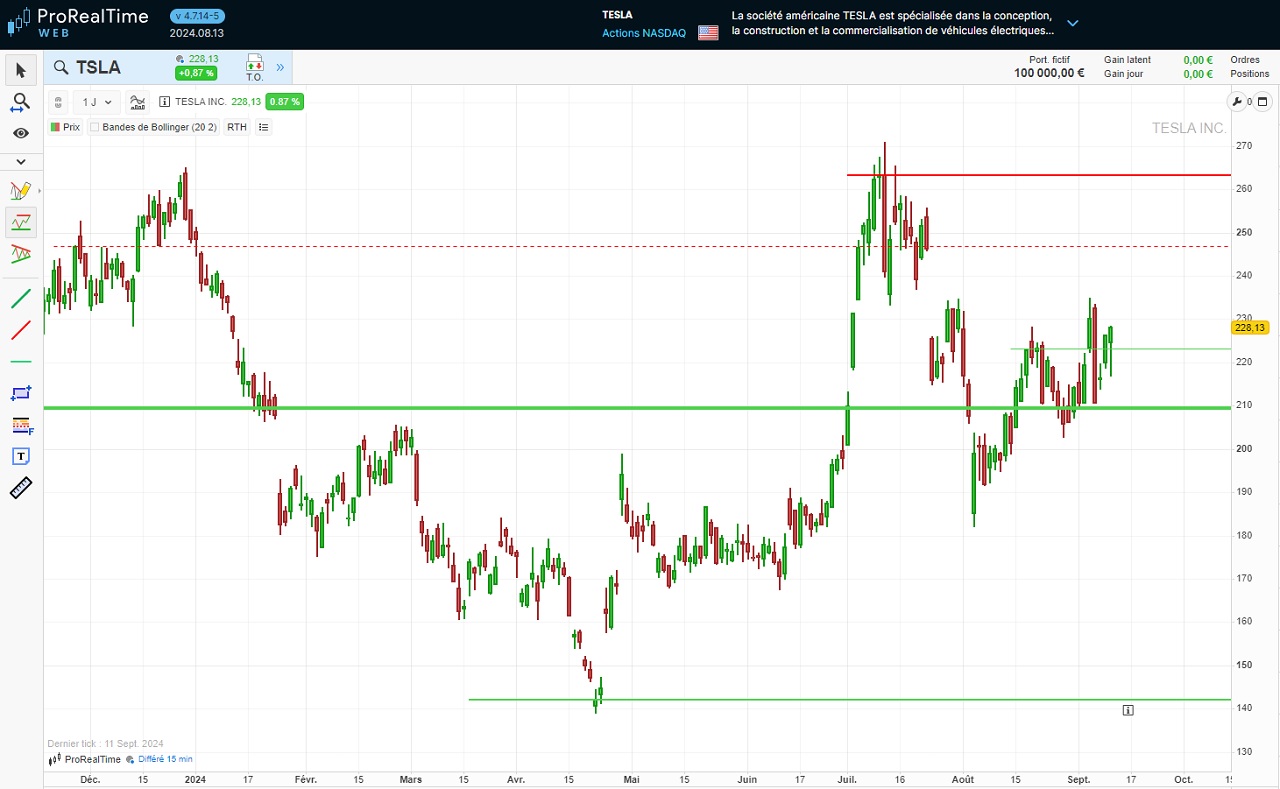
Task: Maximize the chart window icon
Action: (1262, 101)
